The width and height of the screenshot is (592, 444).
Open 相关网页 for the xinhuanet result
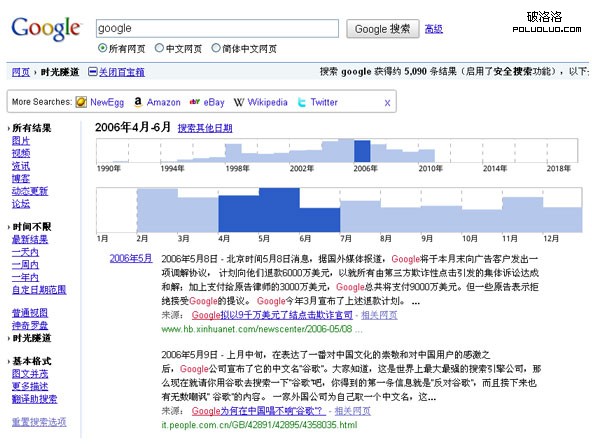click(379, 315)
